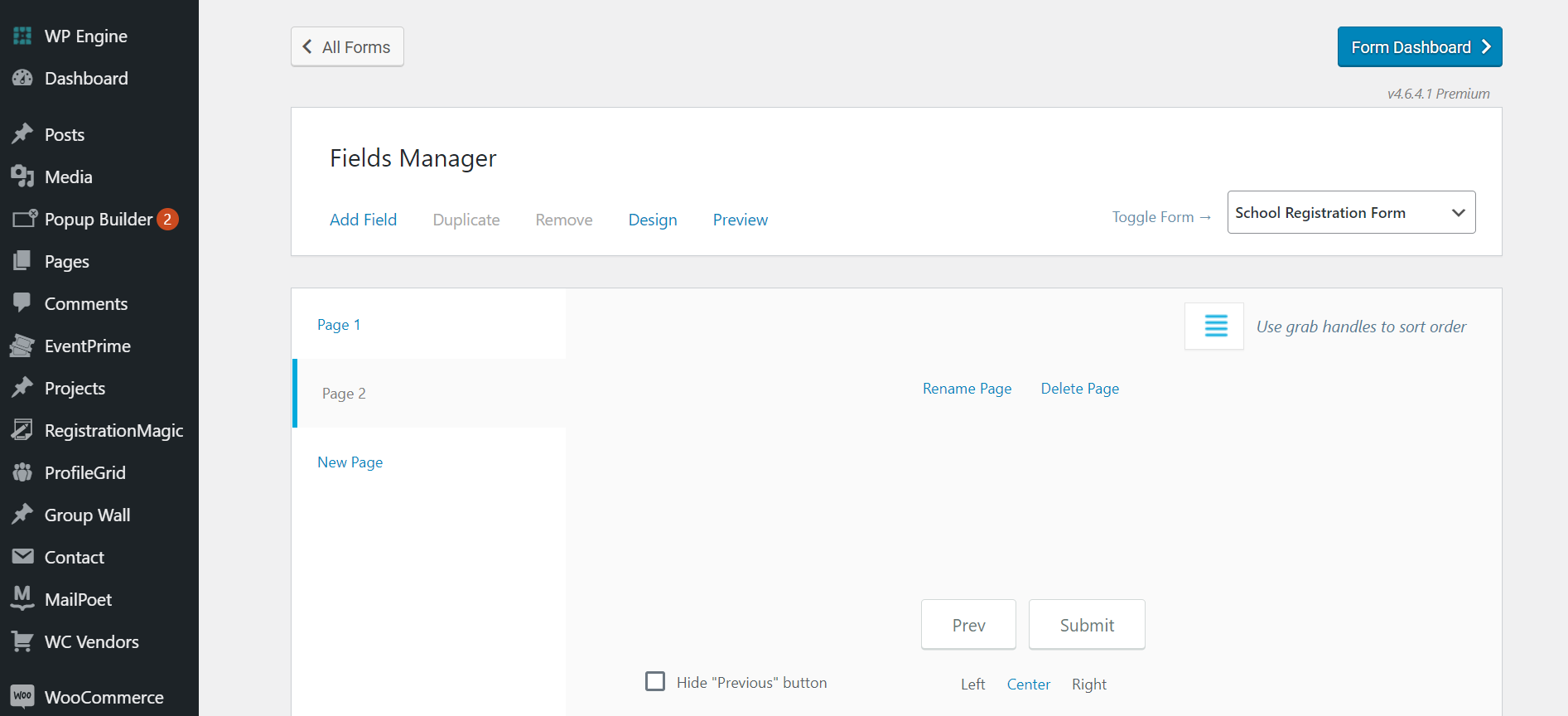This screenshot has height=716, width=1568.
Task: Click the Add Field link
Action: click(363, 220)
